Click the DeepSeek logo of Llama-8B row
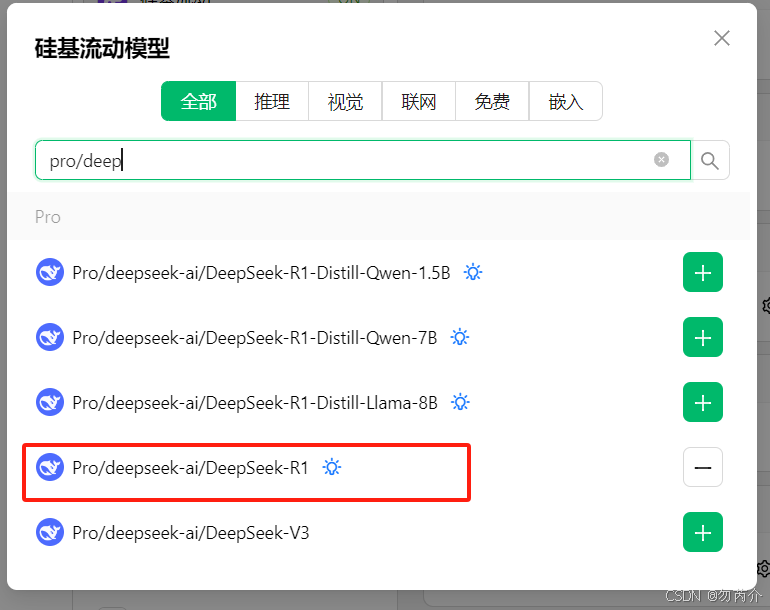 pyautogui.click(x=50, y=402)
